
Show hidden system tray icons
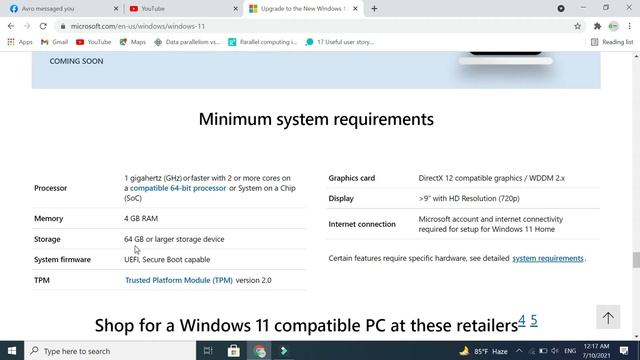pyautogui.click(x=519, y=351)
